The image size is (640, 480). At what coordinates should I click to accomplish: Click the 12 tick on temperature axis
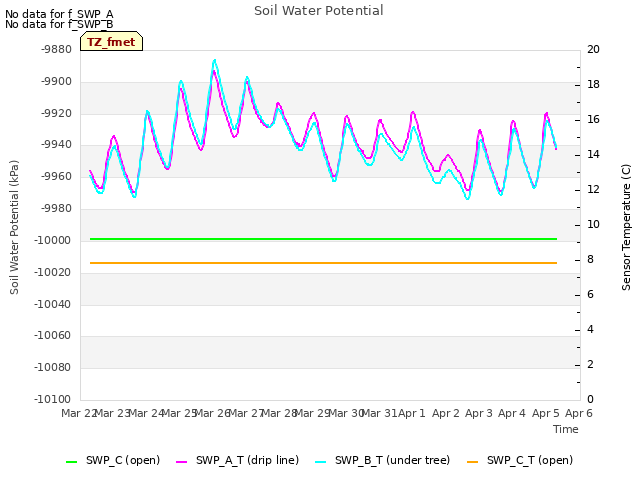[x=593, y=189]
